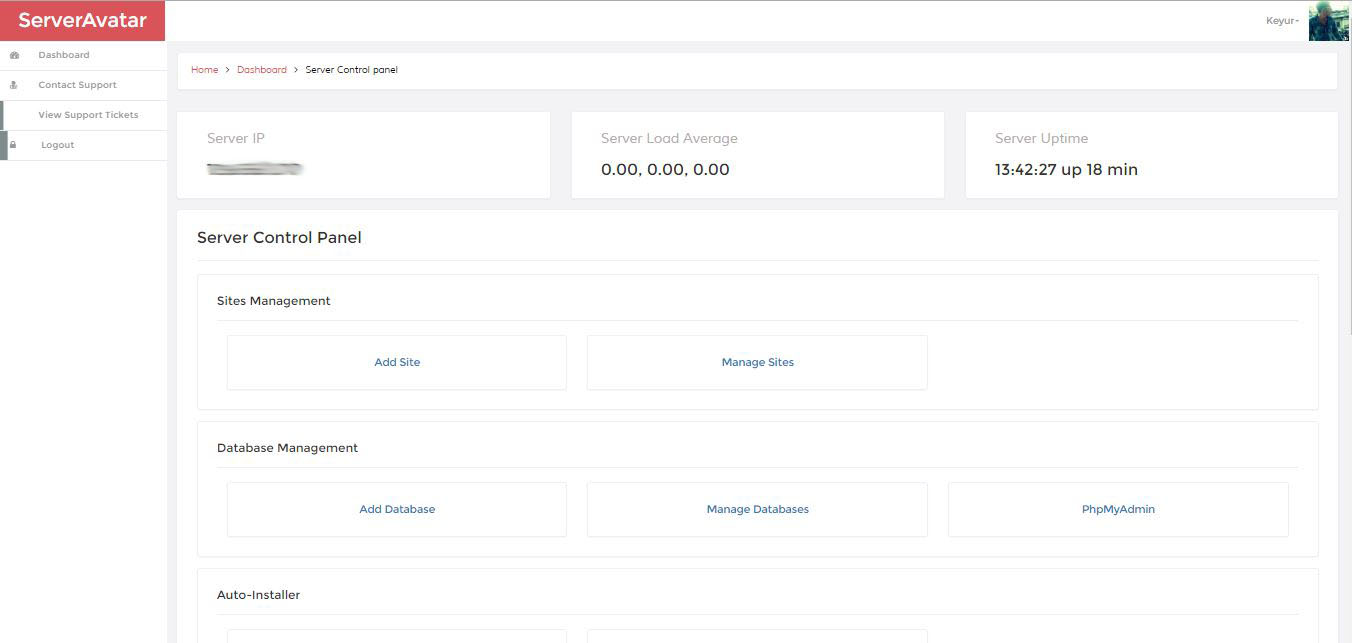Choose Add Database
1352x643 pixels.
tap(397, 509)
